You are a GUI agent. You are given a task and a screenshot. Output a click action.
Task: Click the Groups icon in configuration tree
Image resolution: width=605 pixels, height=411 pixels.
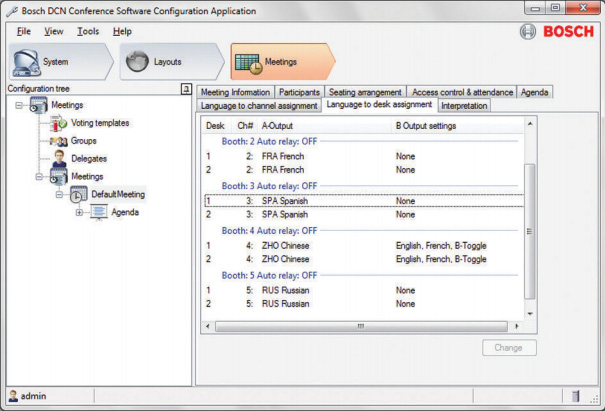58,141
